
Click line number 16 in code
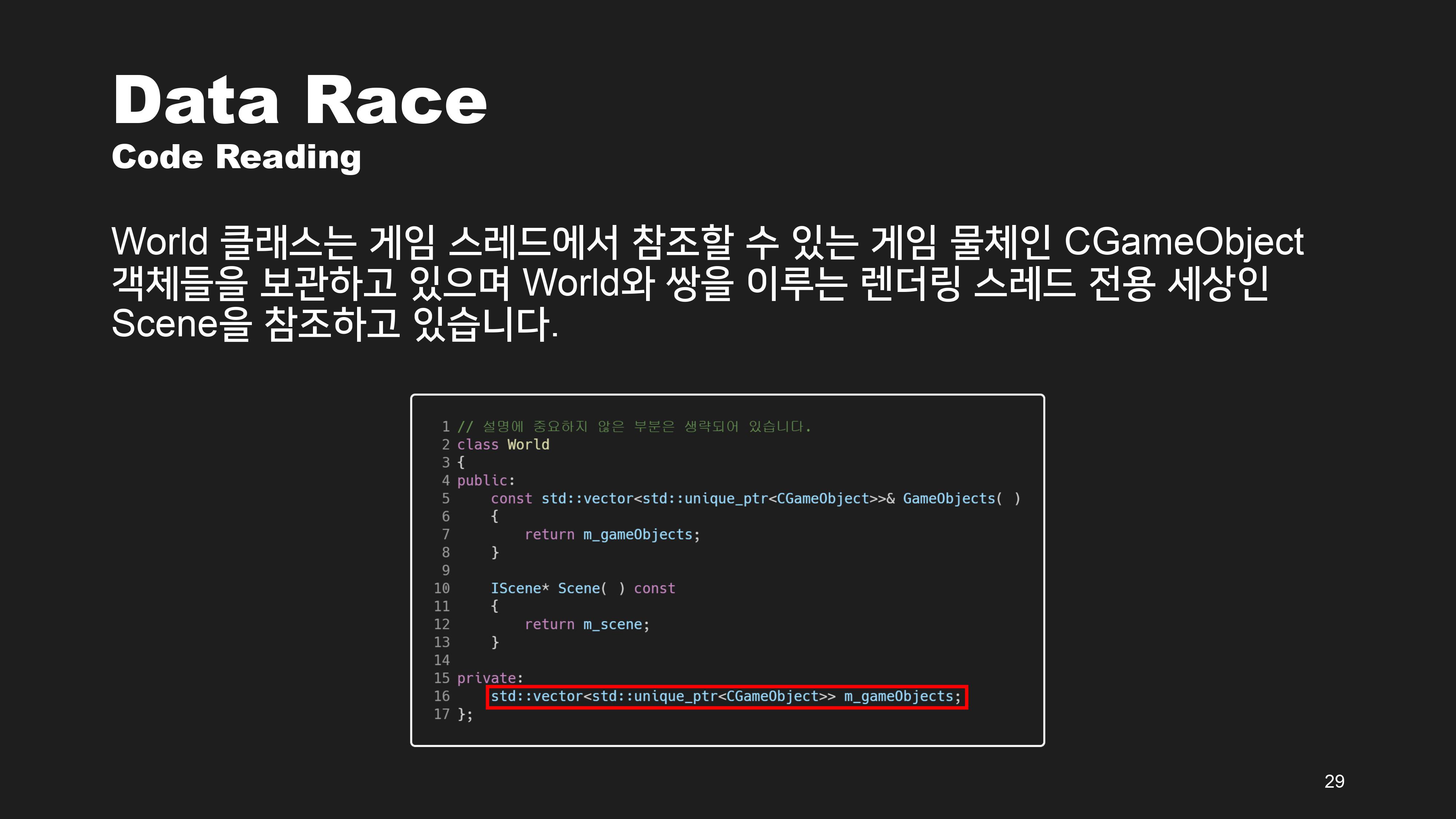[x=442, y=696]
